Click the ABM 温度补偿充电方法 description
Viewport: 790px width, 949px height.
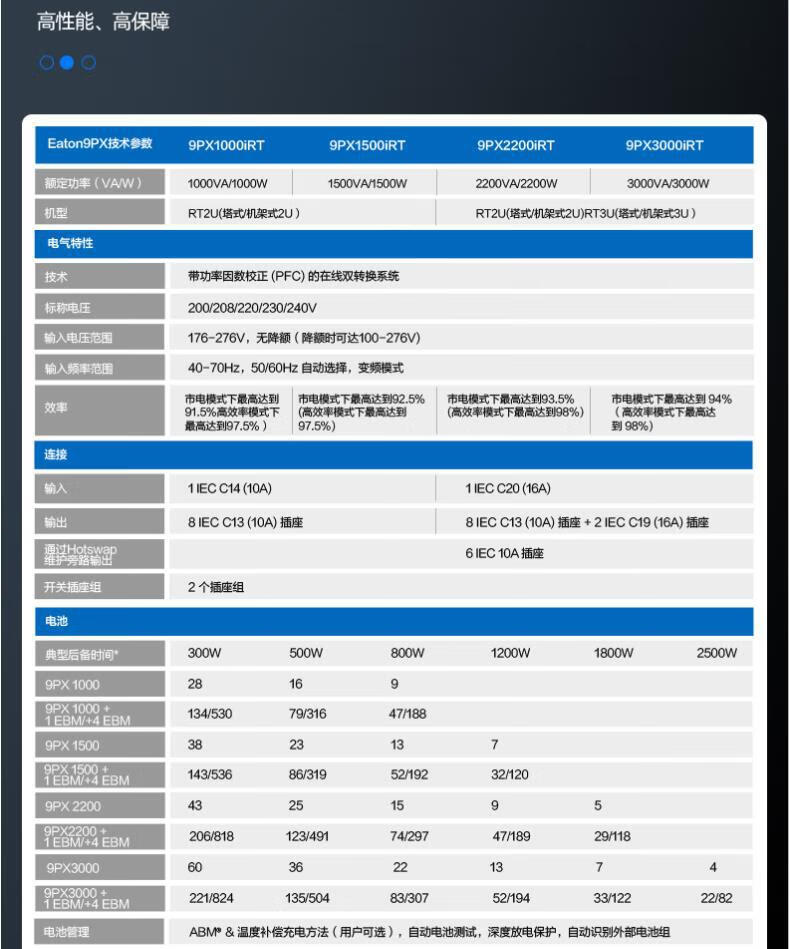[429, 932]
